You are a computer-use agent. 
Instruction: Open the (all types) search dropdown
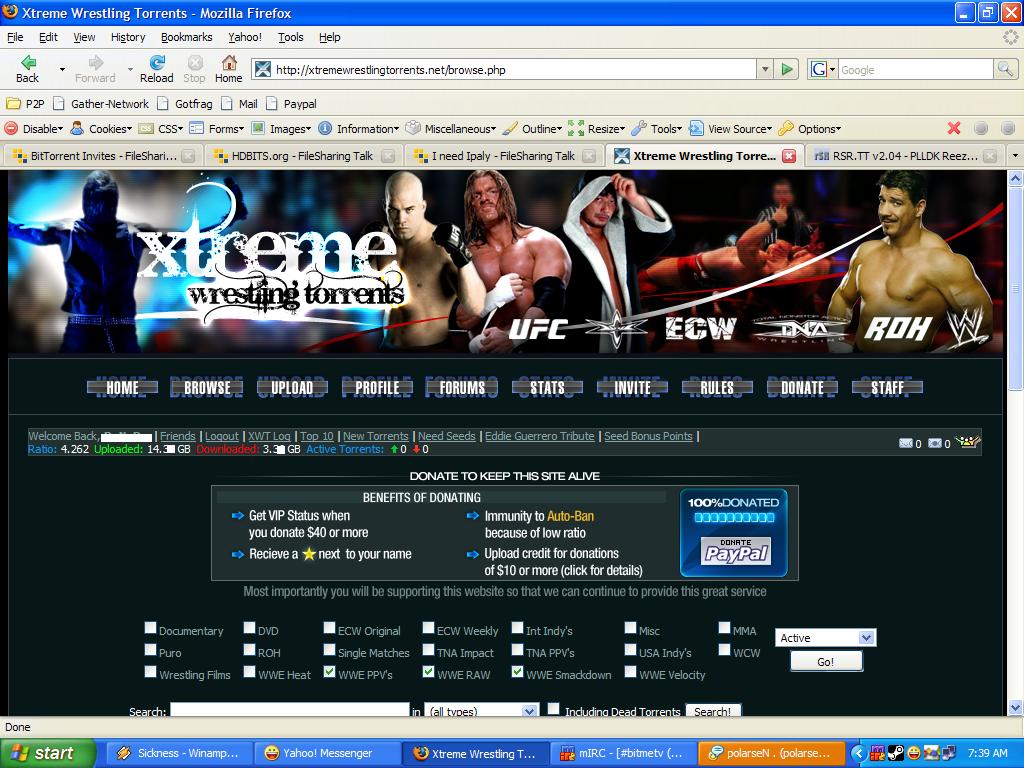tap(482, 710)
